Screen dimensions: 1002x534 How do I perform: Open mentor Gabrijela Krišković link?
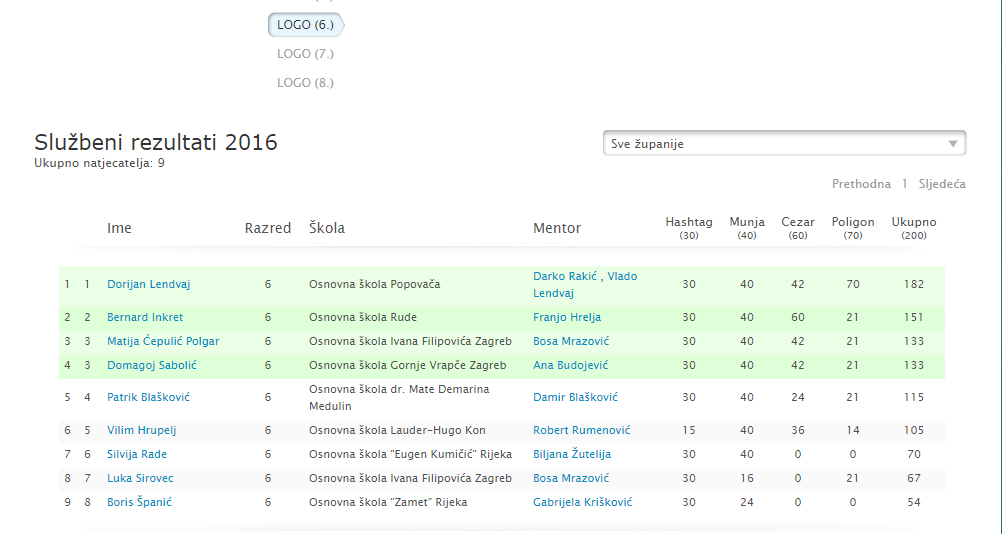pyautogui.click(x=582, y=502)
